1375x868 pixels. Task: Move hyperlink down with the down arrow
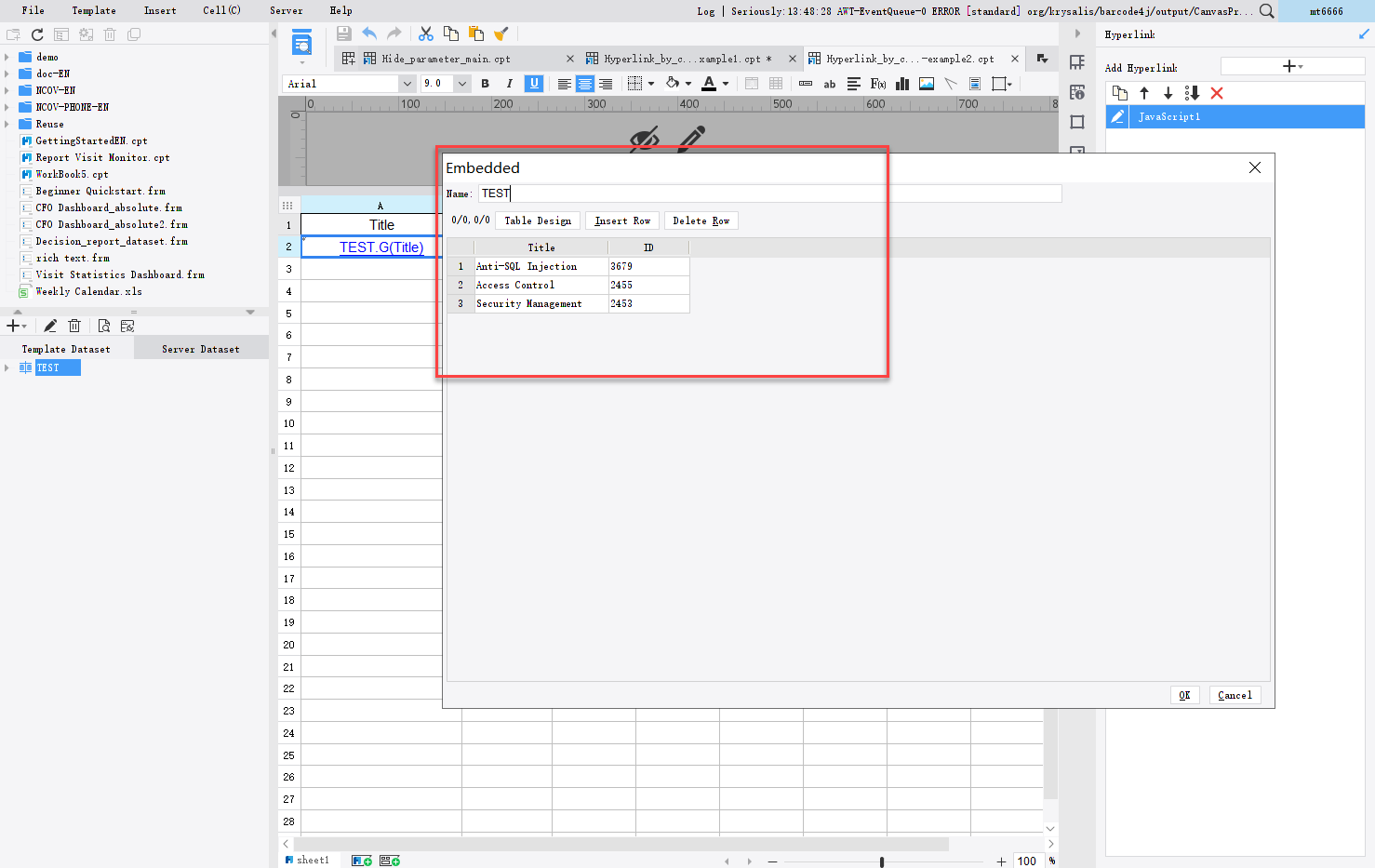(x=1168, y=93)
